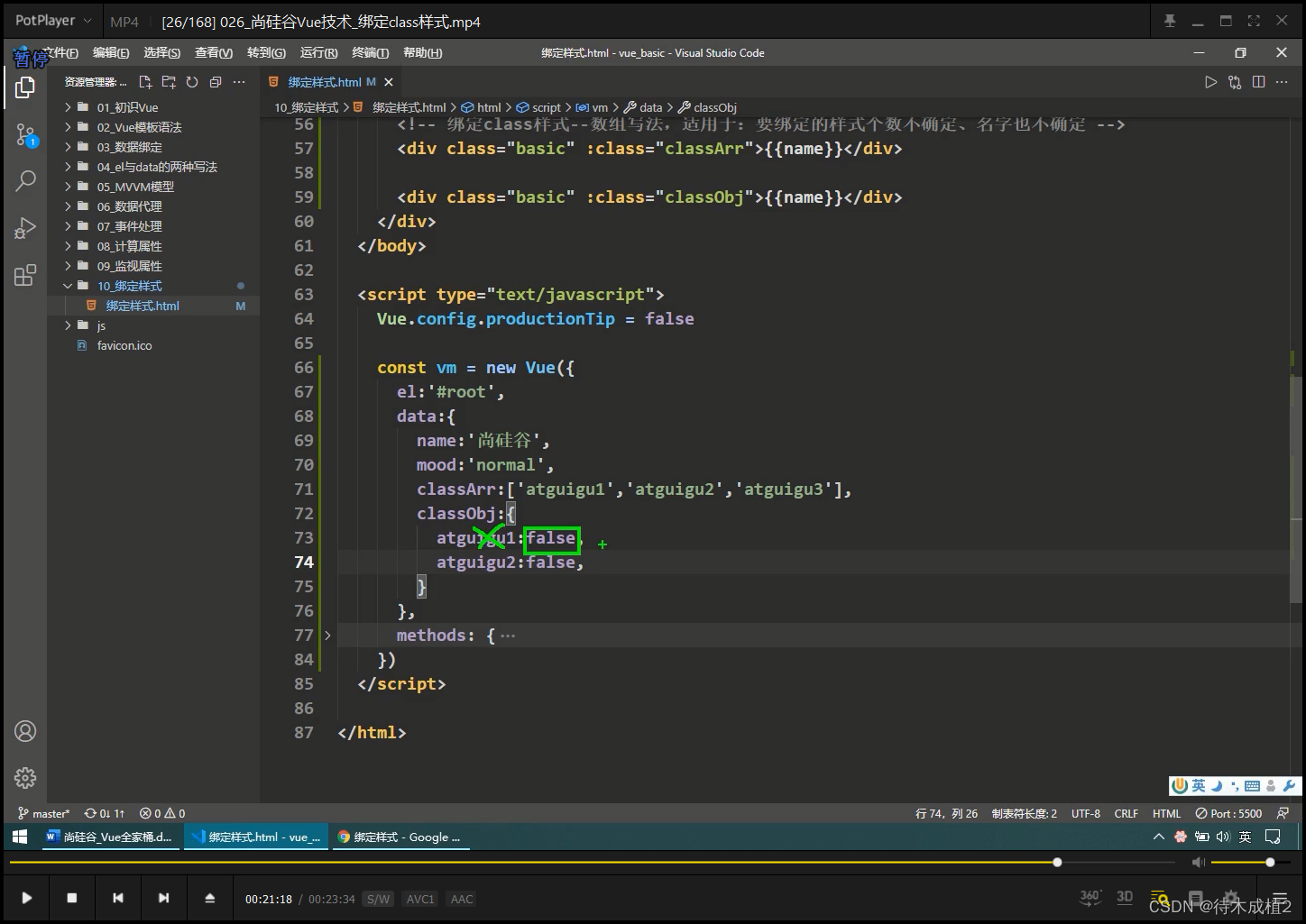Screen dimensions: 1306x924
Task: Open the Accounts icon in activity bar
Action: pyautogui.click(x=25, y=731)
